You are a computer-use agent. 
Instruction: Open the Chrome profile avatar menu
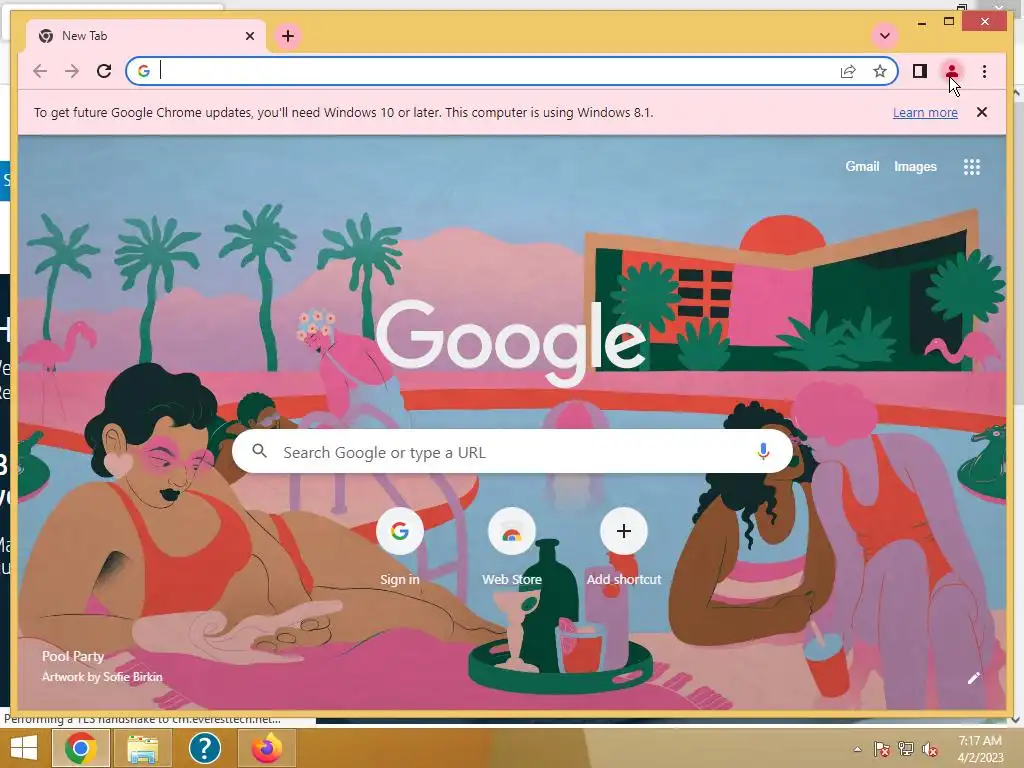(952, 71)
